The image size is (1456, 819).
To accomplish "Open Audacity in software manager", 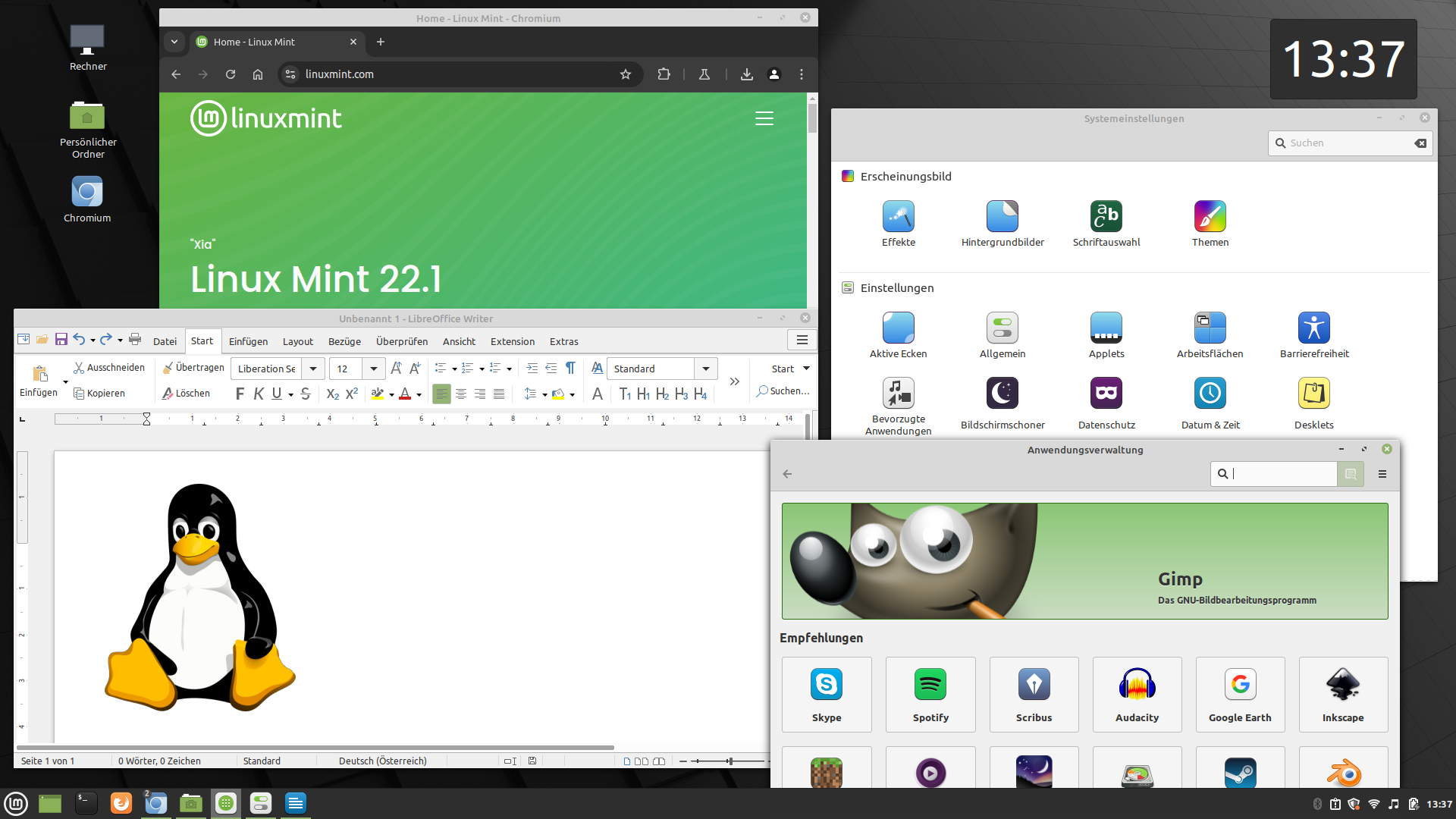I will pyautogui.click(x=1137, y=695).
